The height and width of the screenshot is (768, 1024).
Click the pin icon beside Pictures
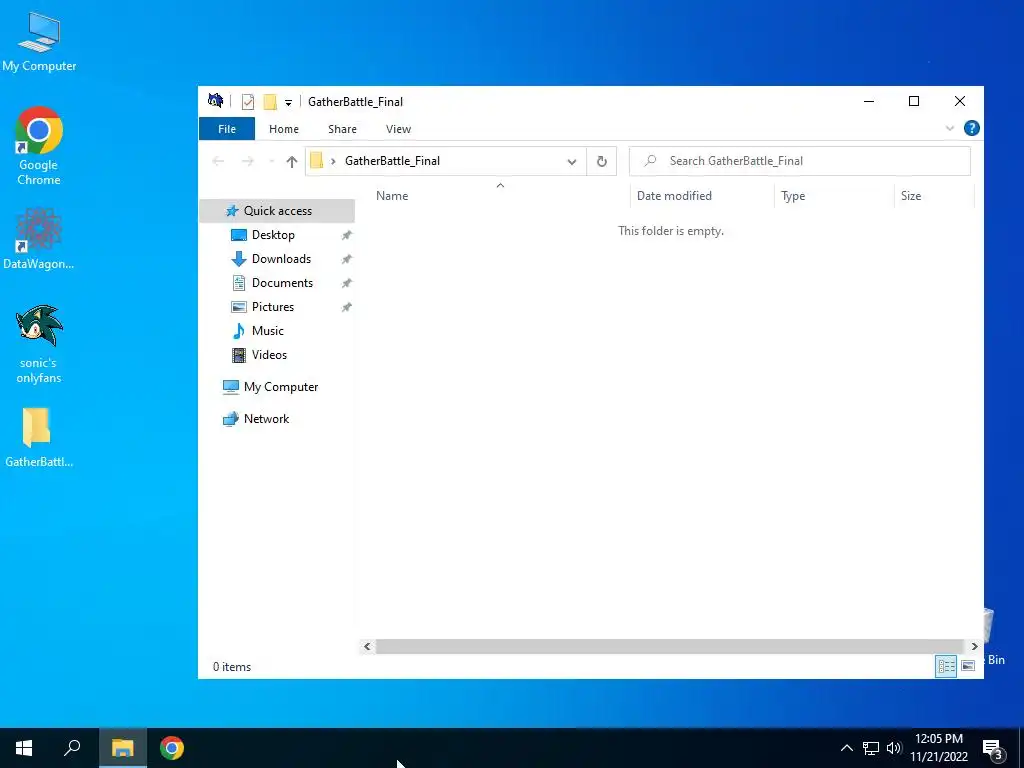pyautogui.click(x=347, y=307)
